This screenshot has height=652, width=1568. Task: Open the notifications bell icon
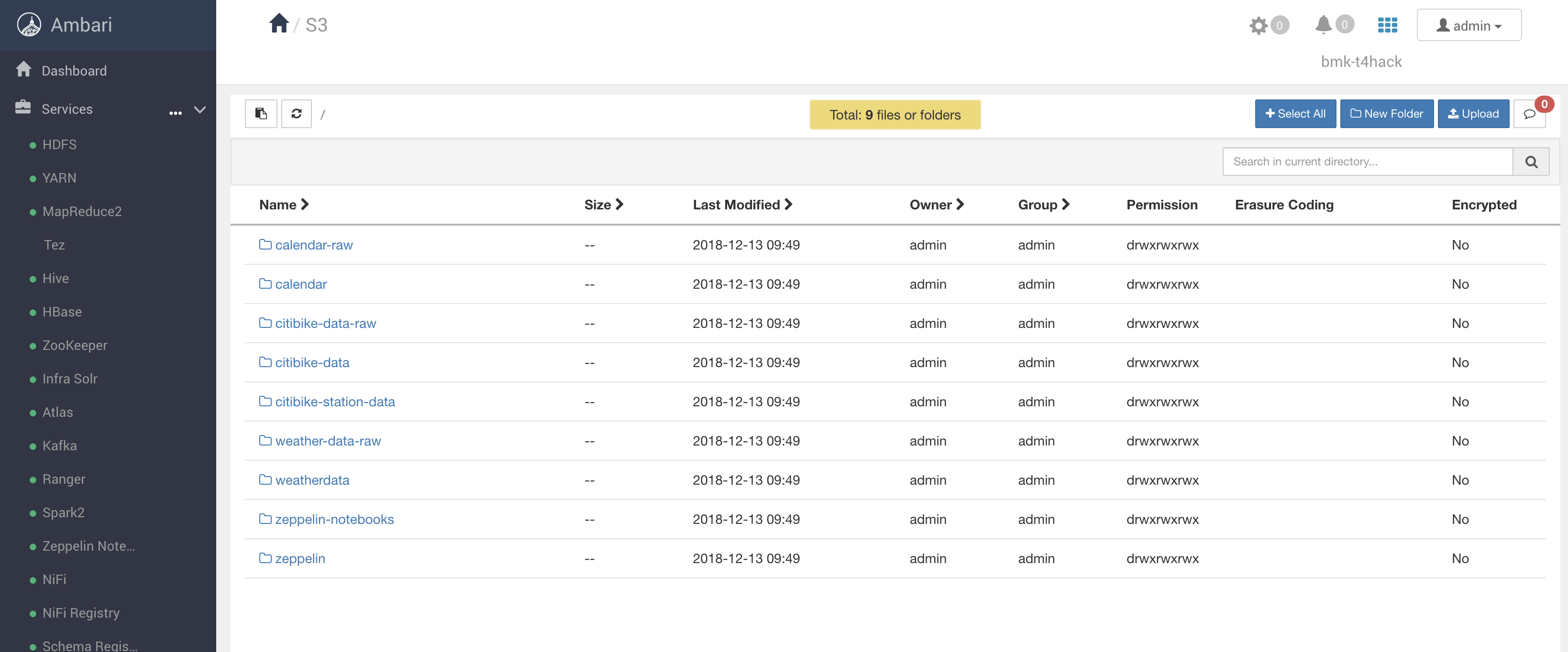pyautogui.click(x=1323, y=25)
